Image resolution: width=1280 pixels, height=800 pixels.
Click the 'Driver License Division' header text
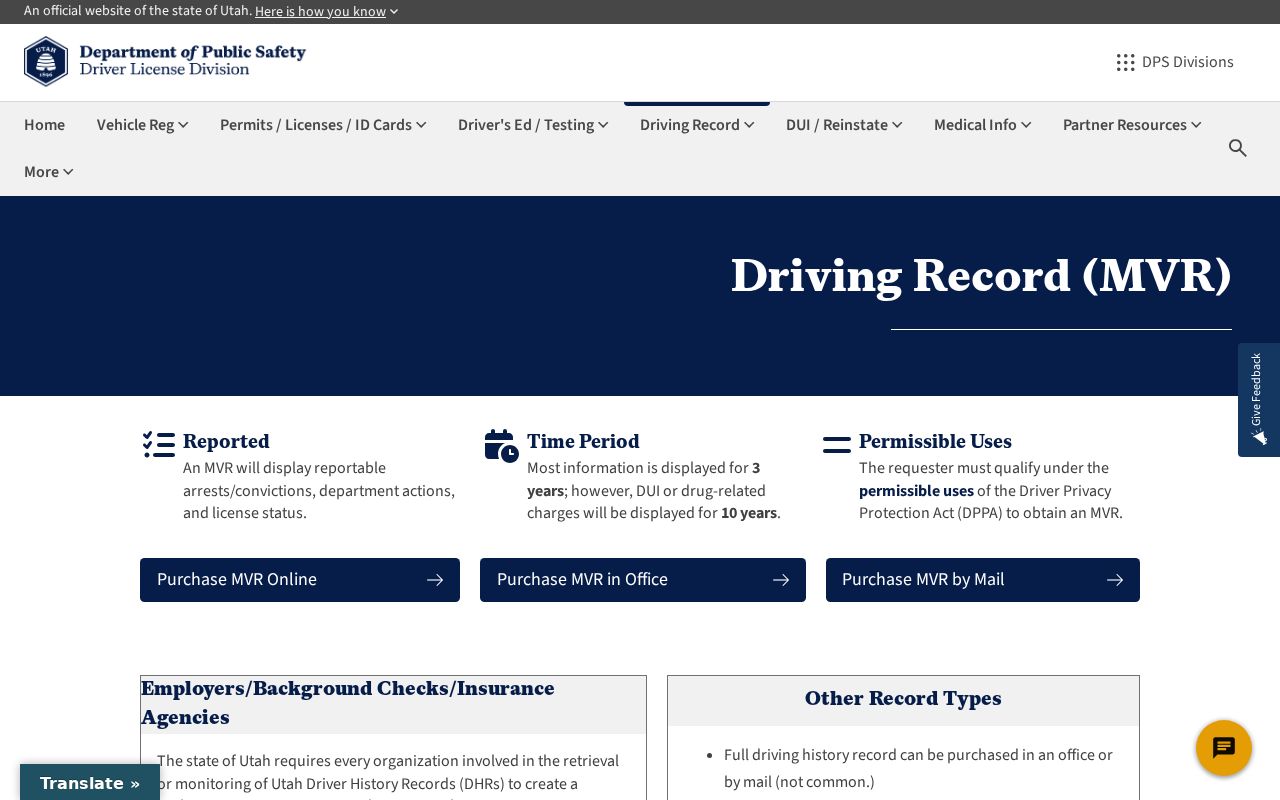coord(164,70)
